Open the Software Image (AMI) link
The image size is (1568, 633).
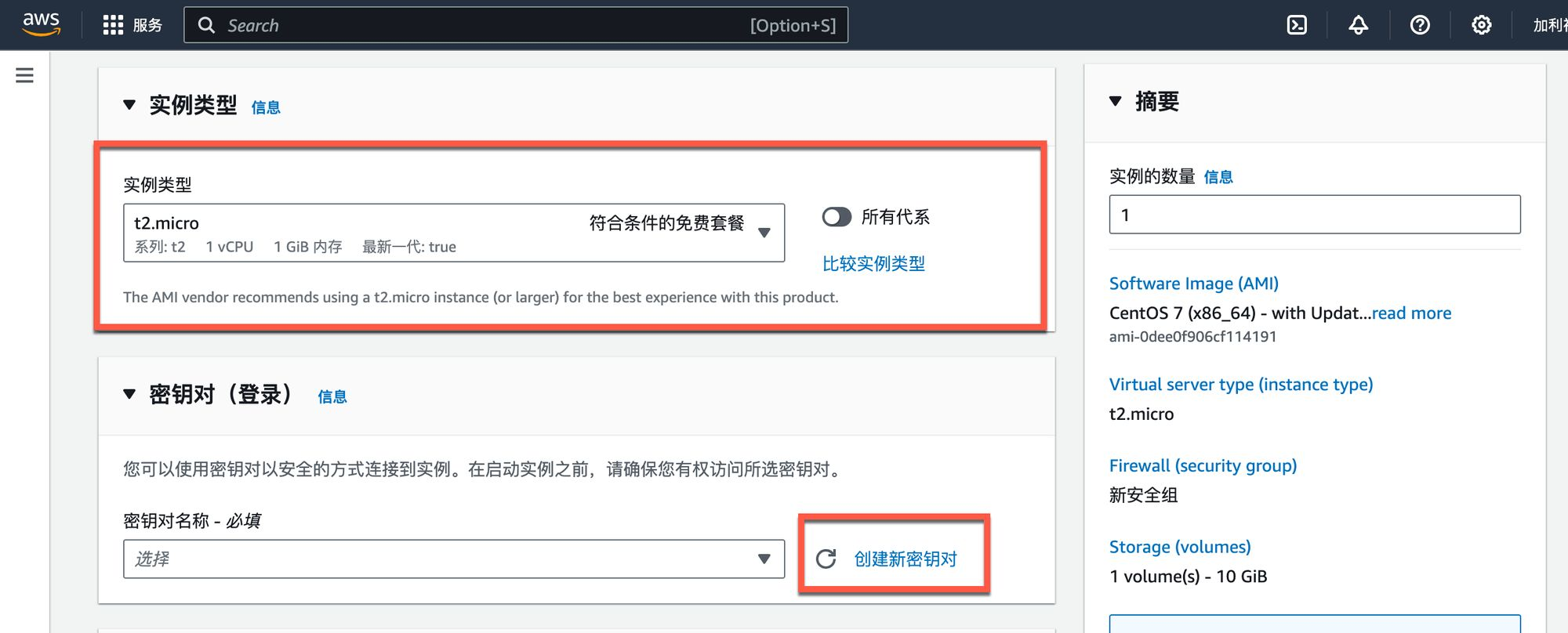click(1194, 284)
